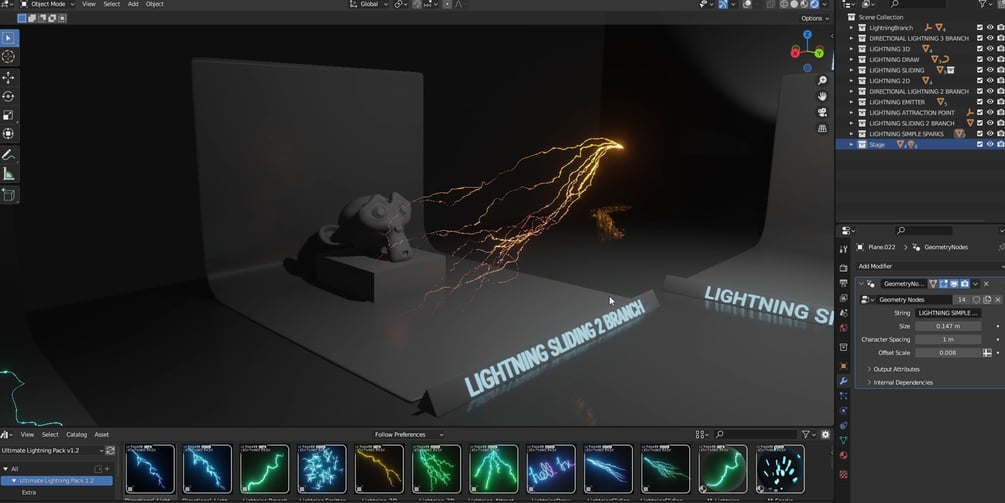The width and height of the screenshot is (1005, 503).
Task: Open the World properties tab
Action: coord(843,327)
